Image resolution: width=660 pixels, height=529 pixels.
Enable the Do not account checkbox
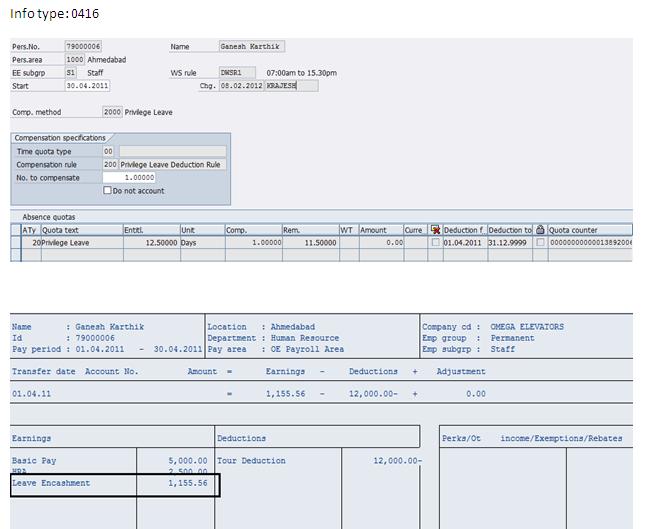108,191
